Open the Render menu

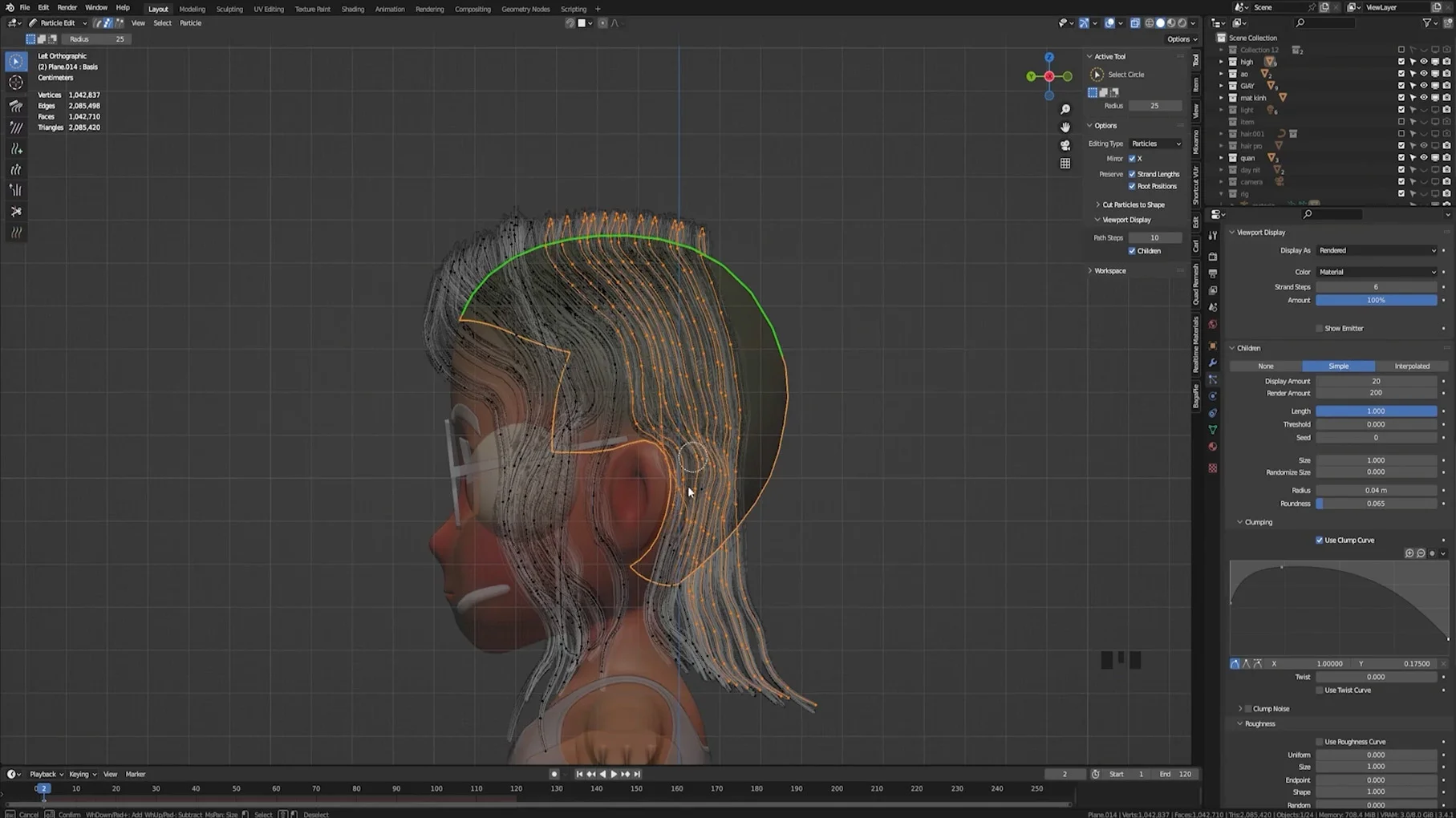tap(67, 7)
